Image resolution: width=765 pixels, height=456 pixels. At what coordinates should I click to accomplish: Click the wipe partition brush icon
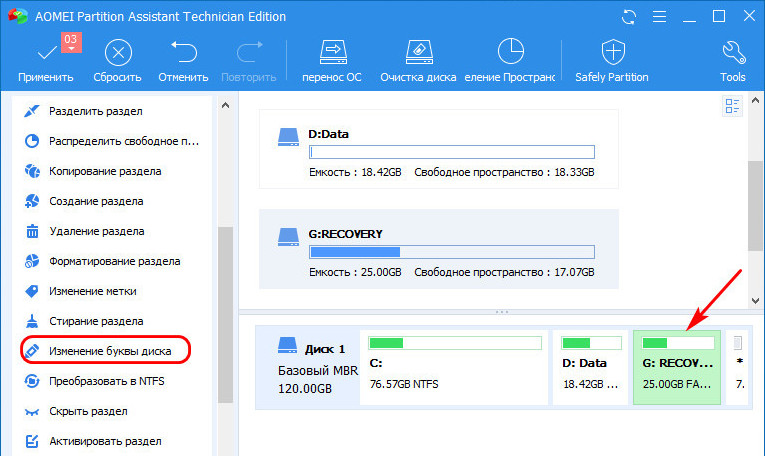tap(32, 321)
